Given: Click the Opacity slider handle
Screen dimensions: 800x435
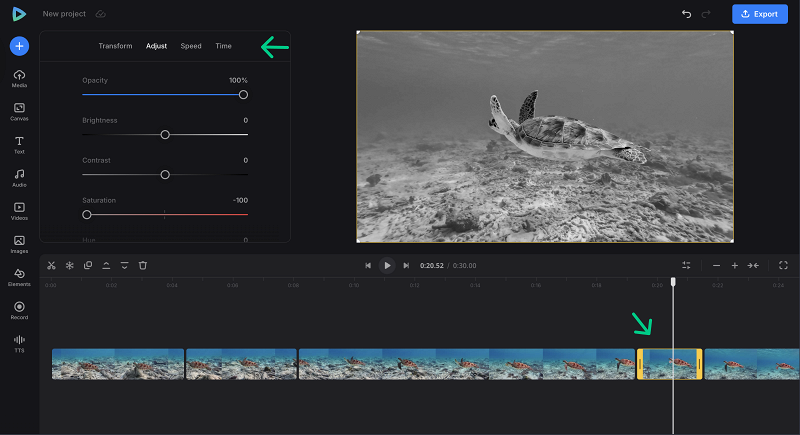Looking at the screenshot, I should (x=243, y=95).
